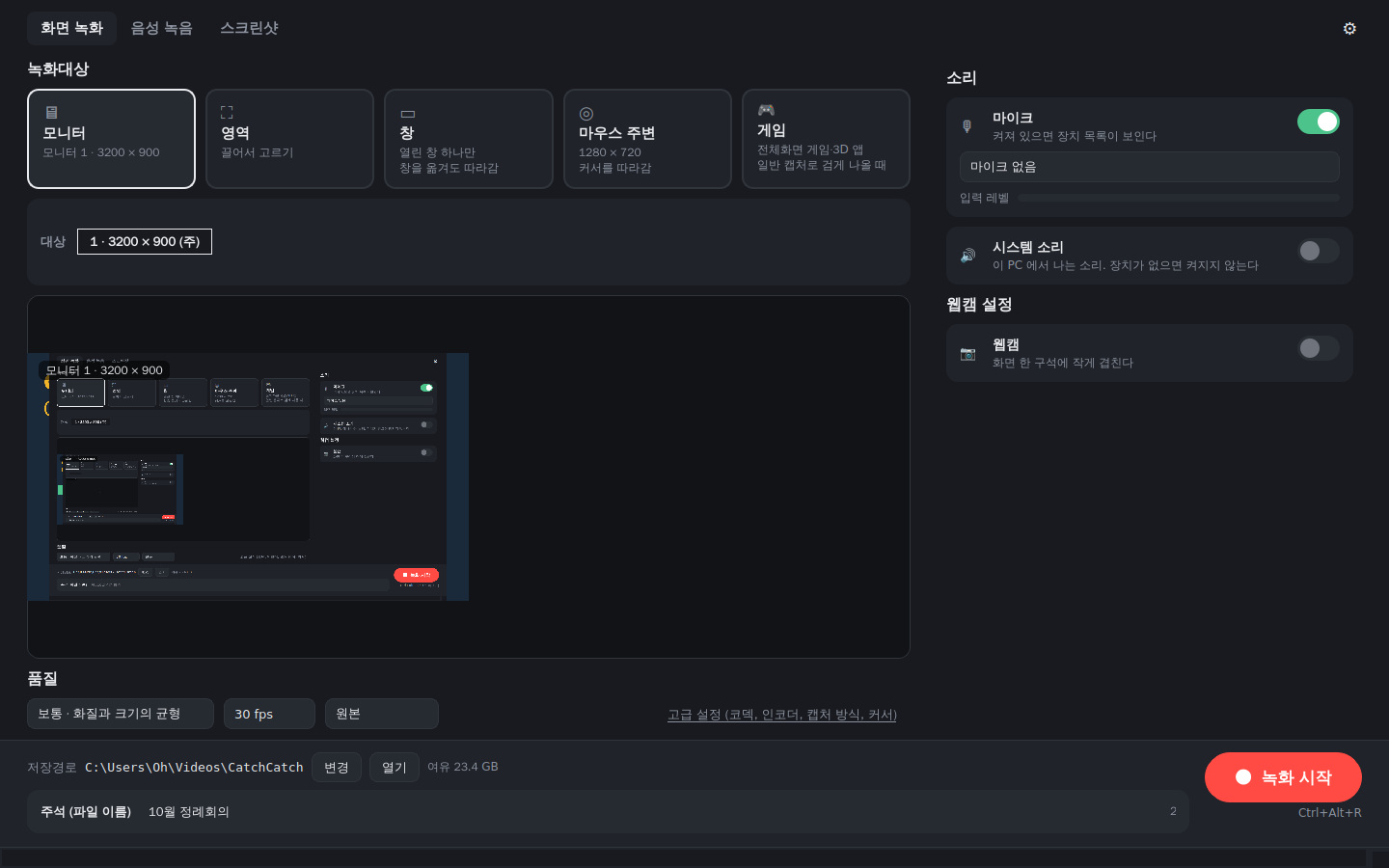
Task: Click the 열기 folder button
Action: point(395,768)
